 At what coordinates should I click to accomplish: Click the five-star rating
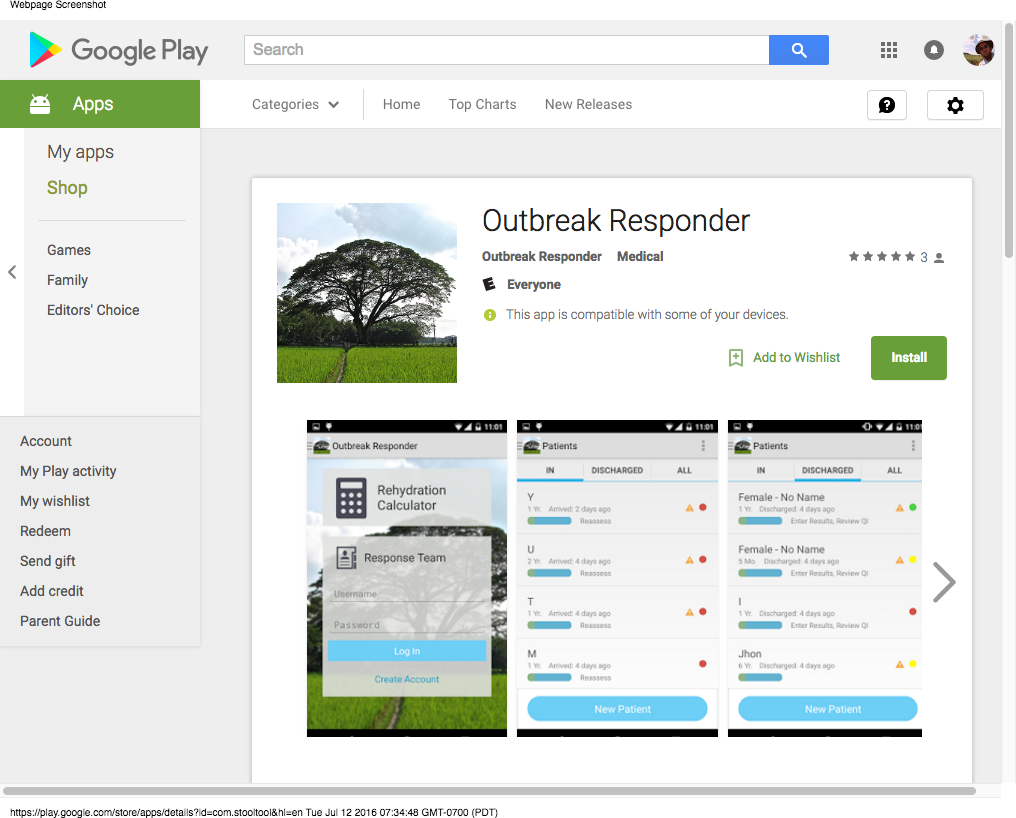click(881, 257)
